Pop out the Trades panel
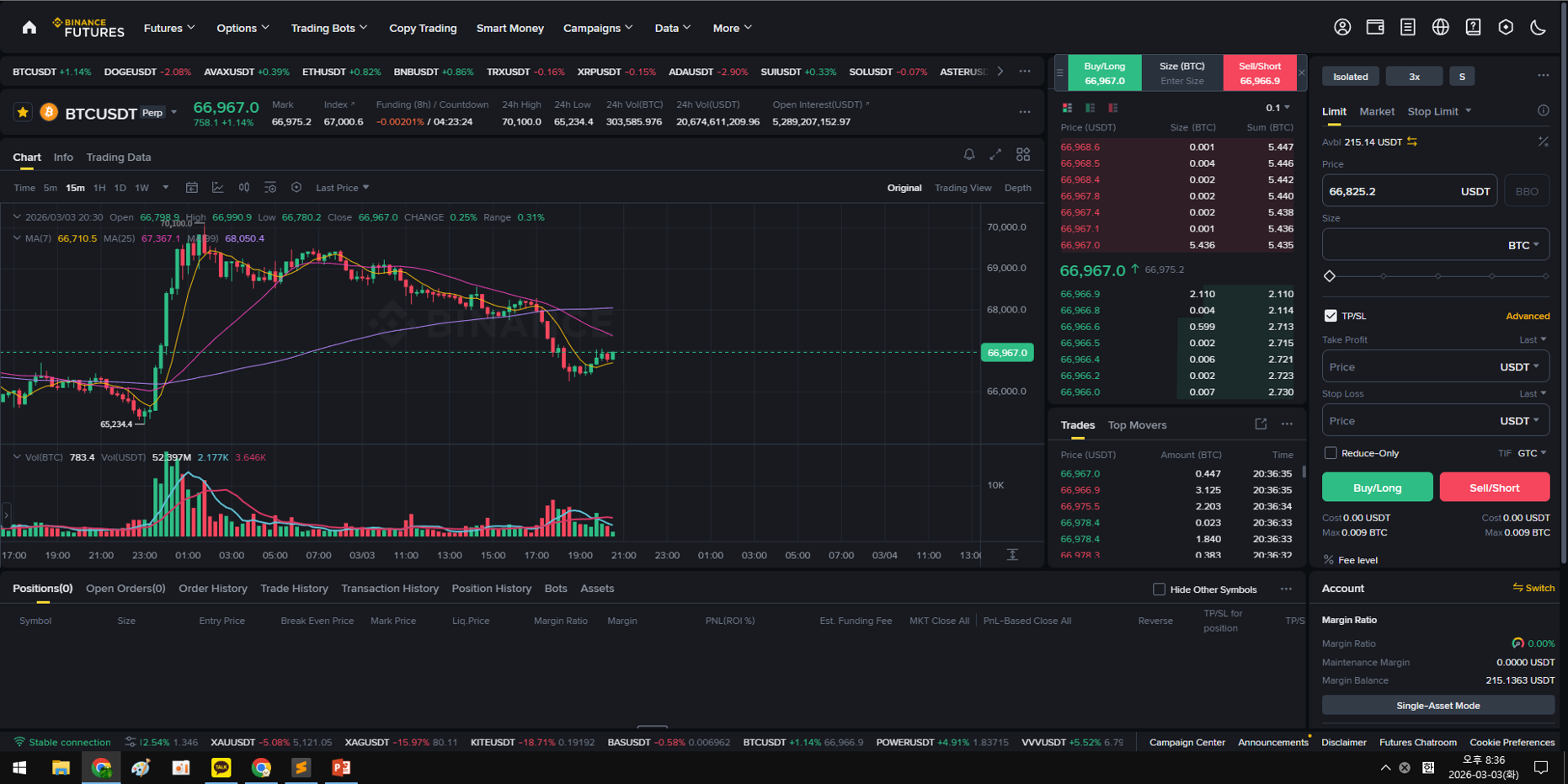1568x784 pixels. tap(1261, 424)
